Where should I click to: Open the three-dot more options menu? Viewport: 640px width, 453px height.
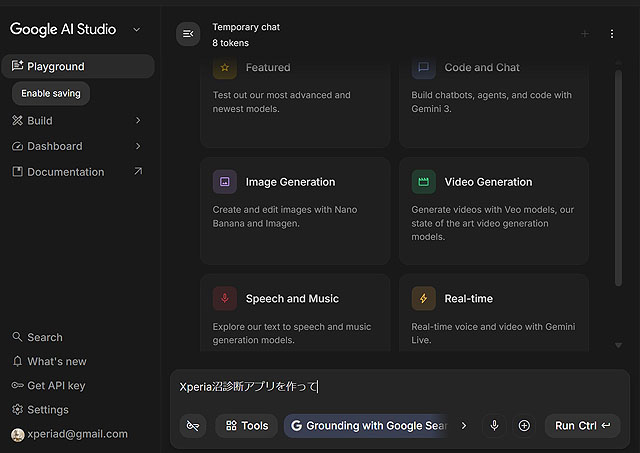click(612, 34)
